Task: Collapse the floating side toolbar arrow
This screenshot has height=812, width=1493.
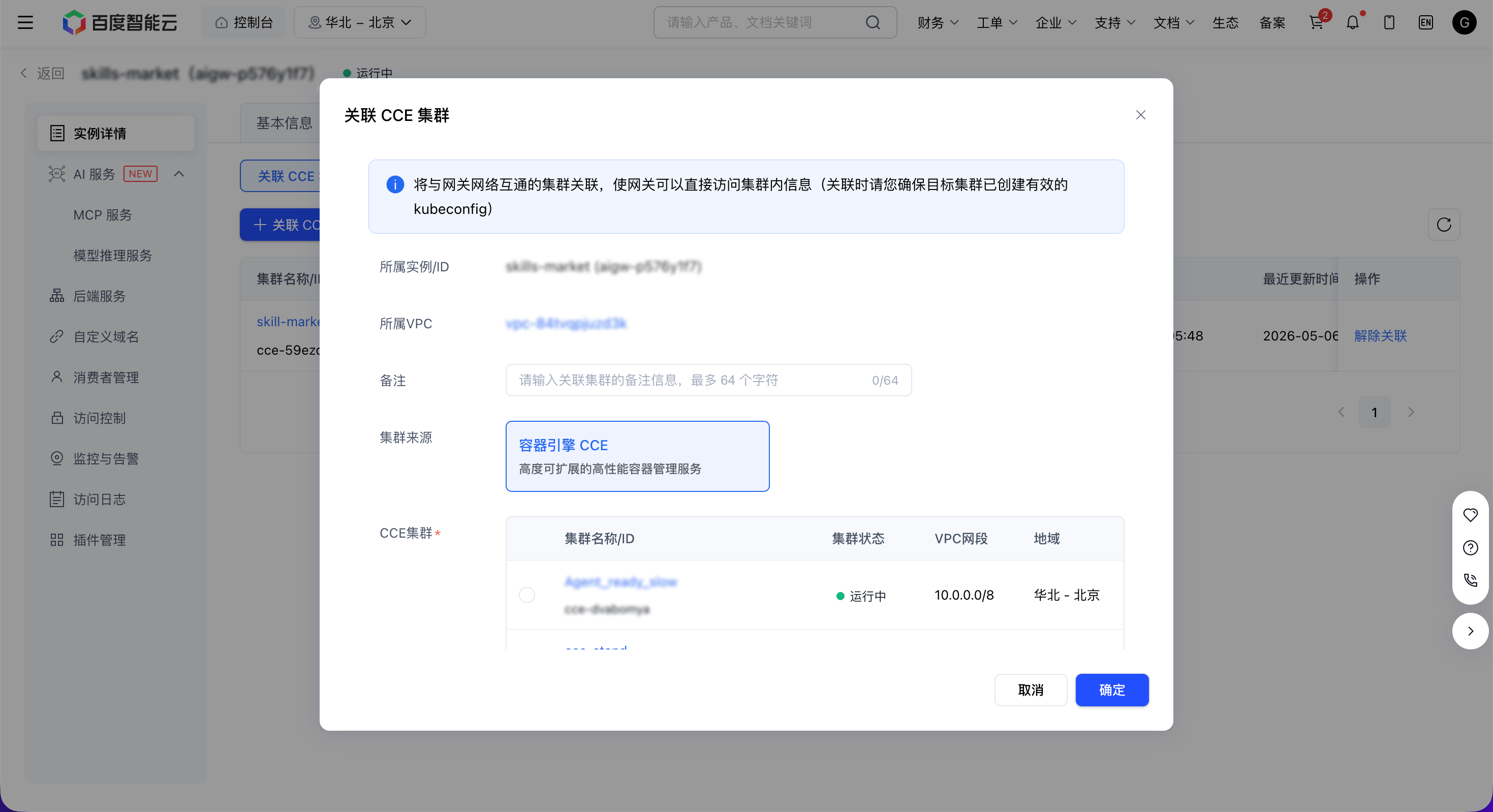Action: click(1471, 631)
